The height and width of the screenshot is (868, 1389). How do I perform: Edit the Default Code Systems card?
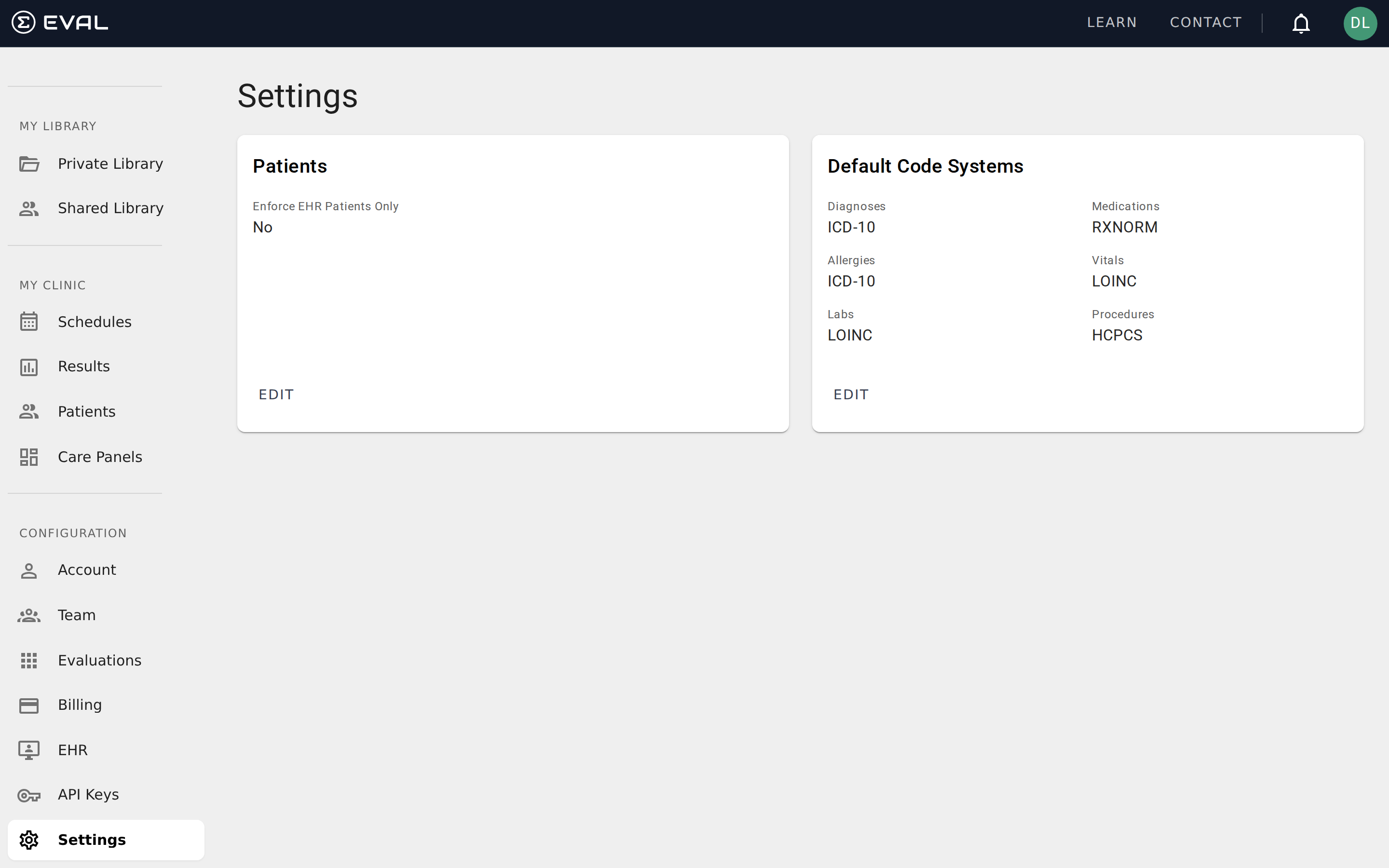(851, 394)
